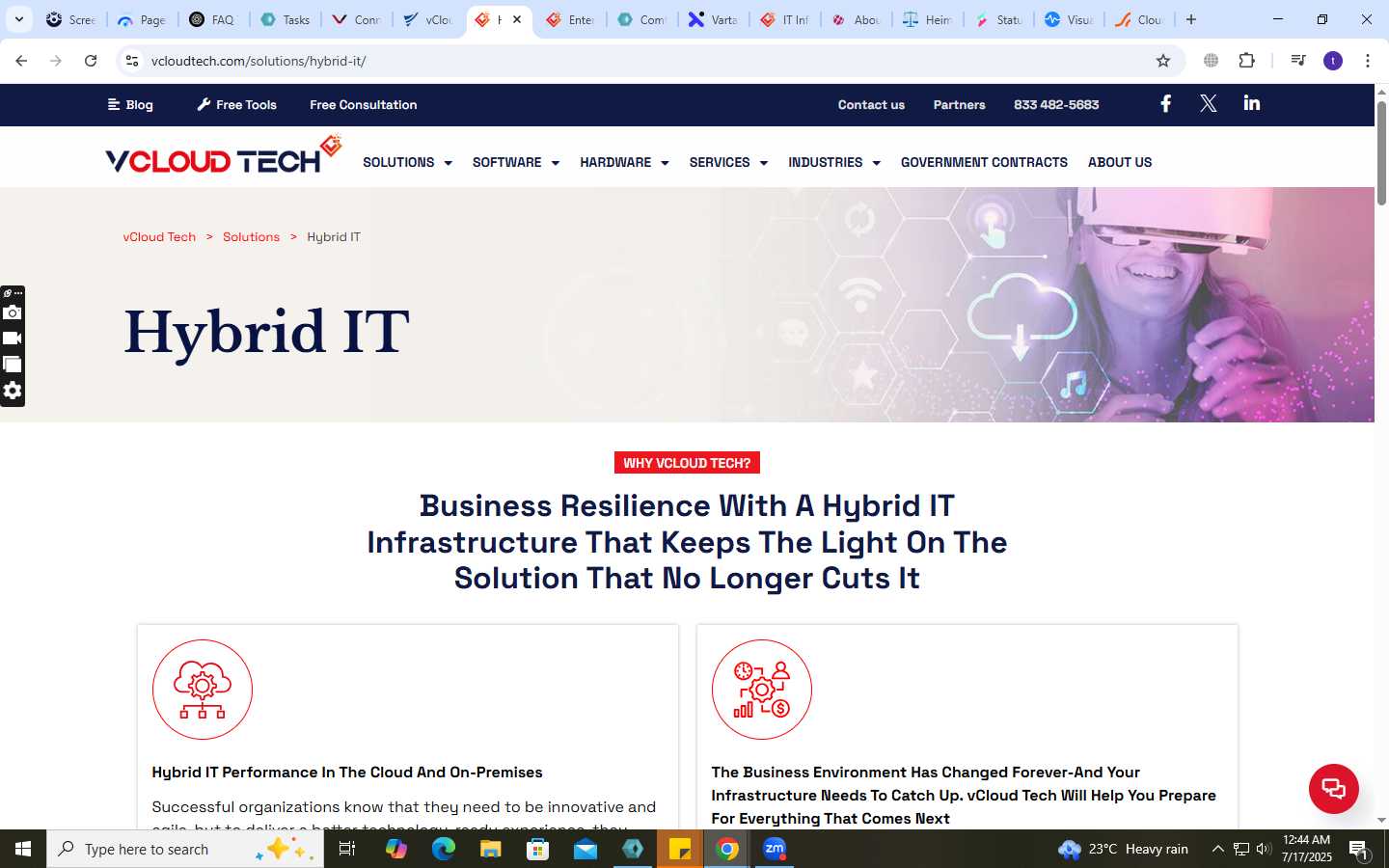Open Microsoft Edge from taskbar
Screen dimensions: 1389x868
tap(443, 849)
